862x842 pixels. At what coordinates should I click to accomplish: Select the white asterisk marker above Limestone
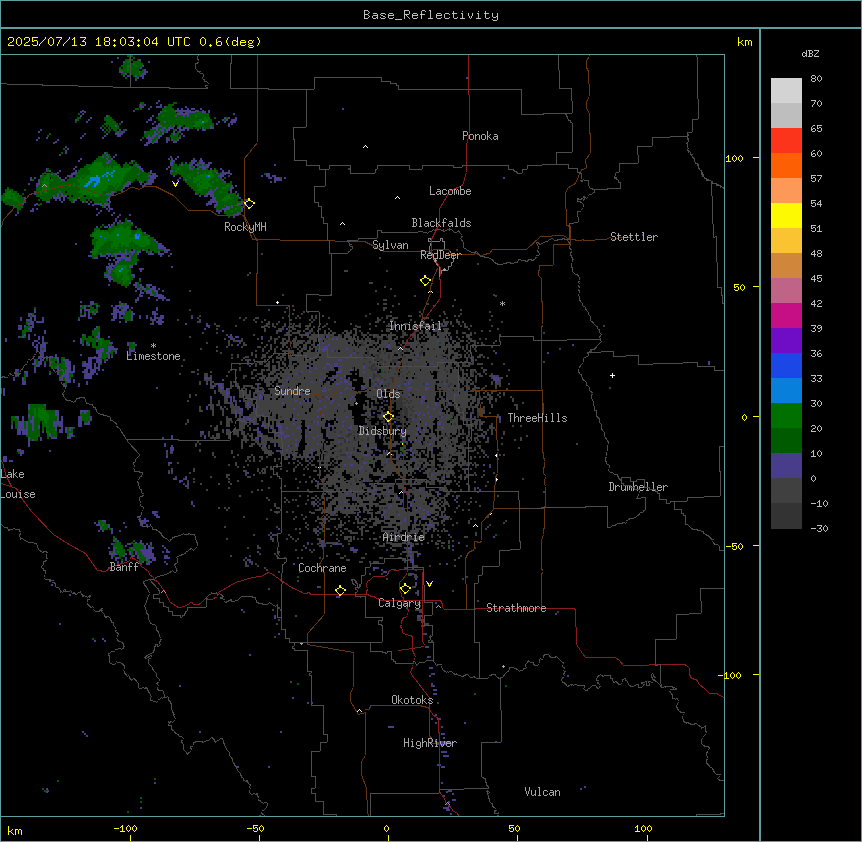[153, 346]
